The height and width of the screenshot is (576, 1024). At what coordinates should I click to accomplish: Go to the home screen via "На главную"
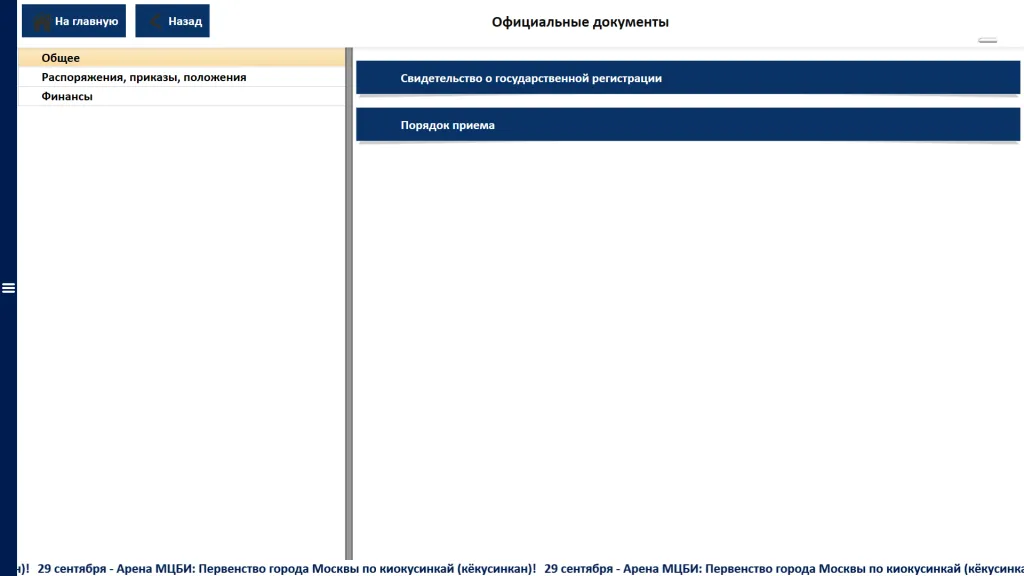(74, 21)
